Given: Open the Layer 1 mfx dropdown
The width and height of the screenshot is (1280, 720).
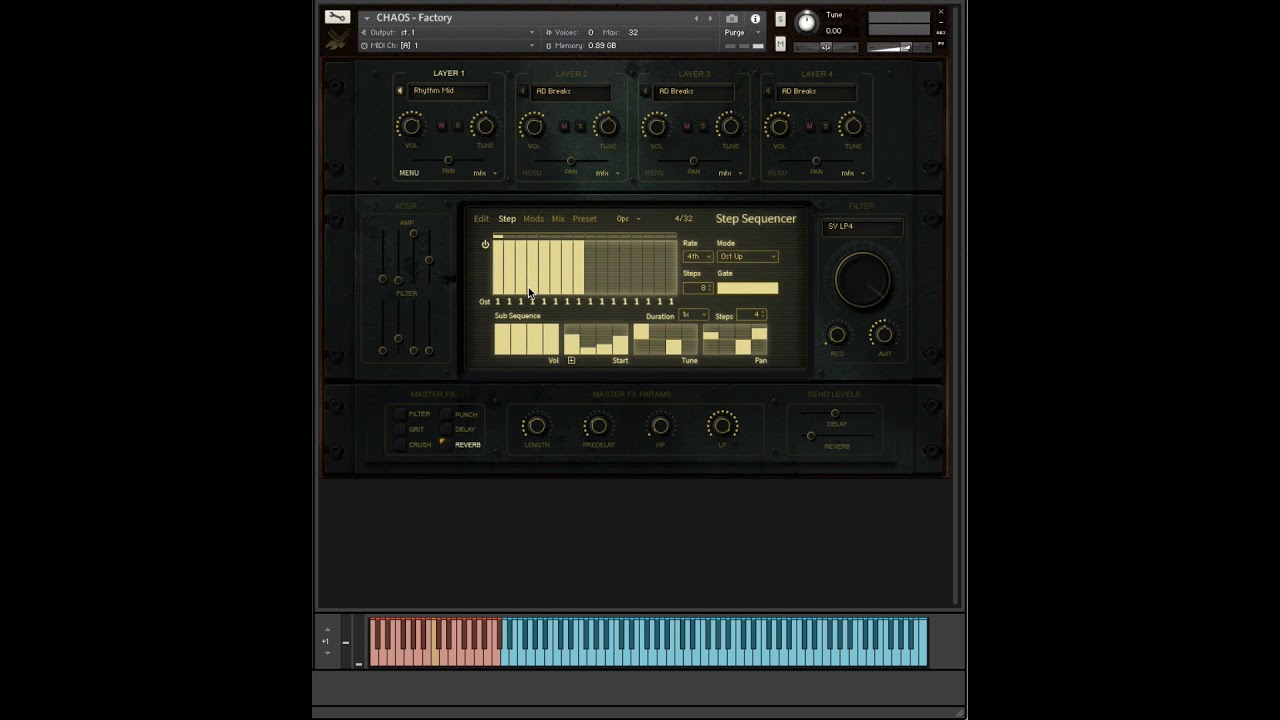Looking at the screenshot, I should [x=485, y=173].
